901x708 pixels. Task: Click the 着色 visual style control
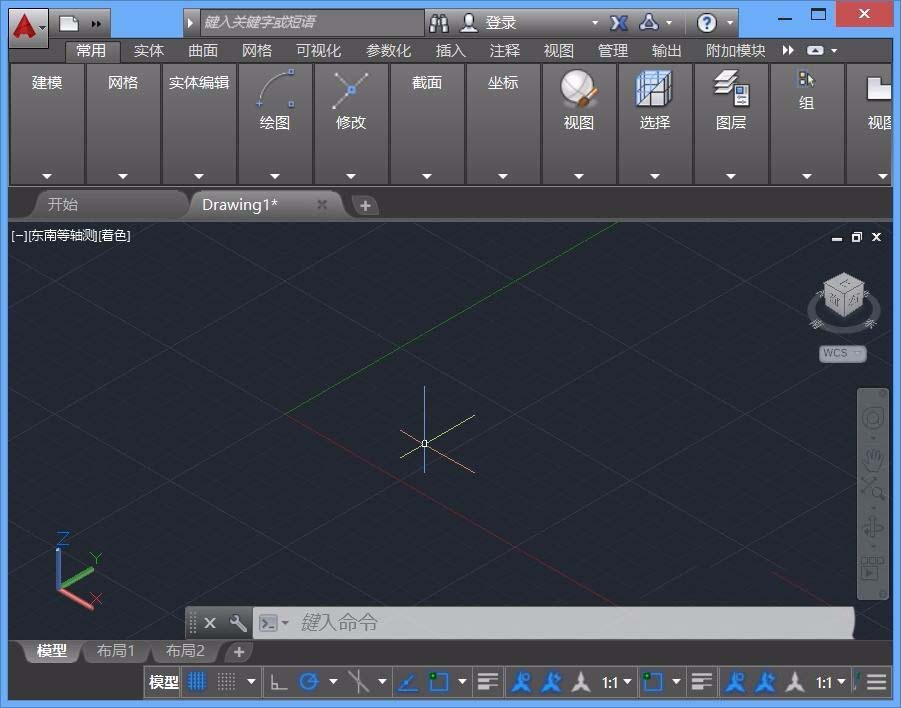(x=114, y=235)
